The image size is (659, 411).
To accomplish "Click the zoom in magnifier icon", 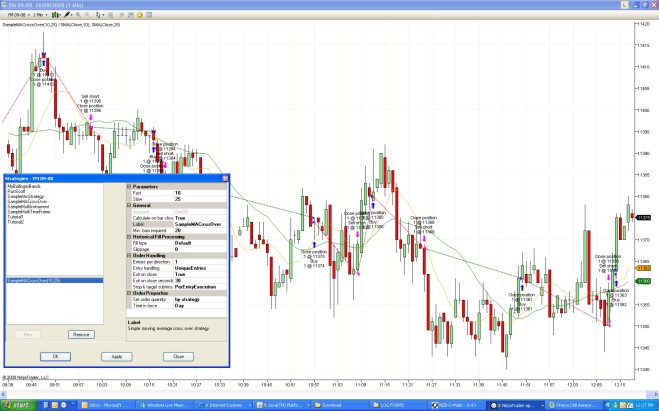I will 79,15.
